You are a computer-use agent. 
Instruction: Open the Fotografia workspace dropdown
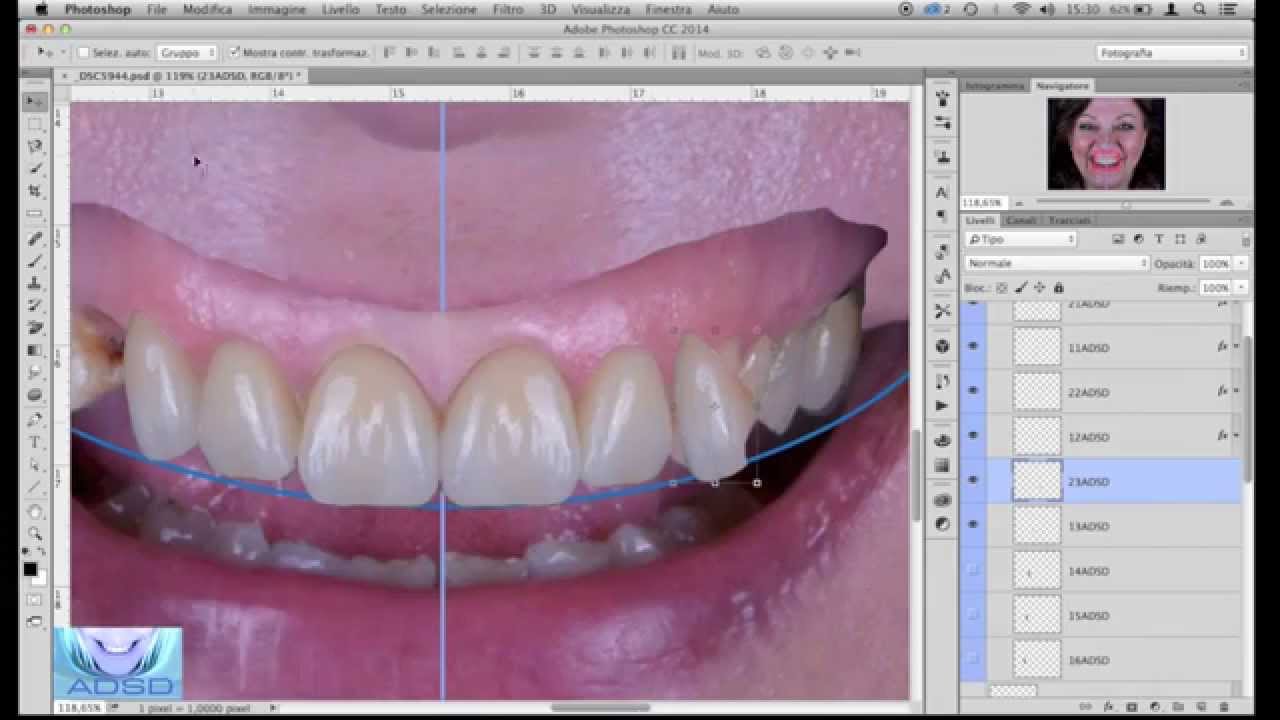[x=1172, y=52]
